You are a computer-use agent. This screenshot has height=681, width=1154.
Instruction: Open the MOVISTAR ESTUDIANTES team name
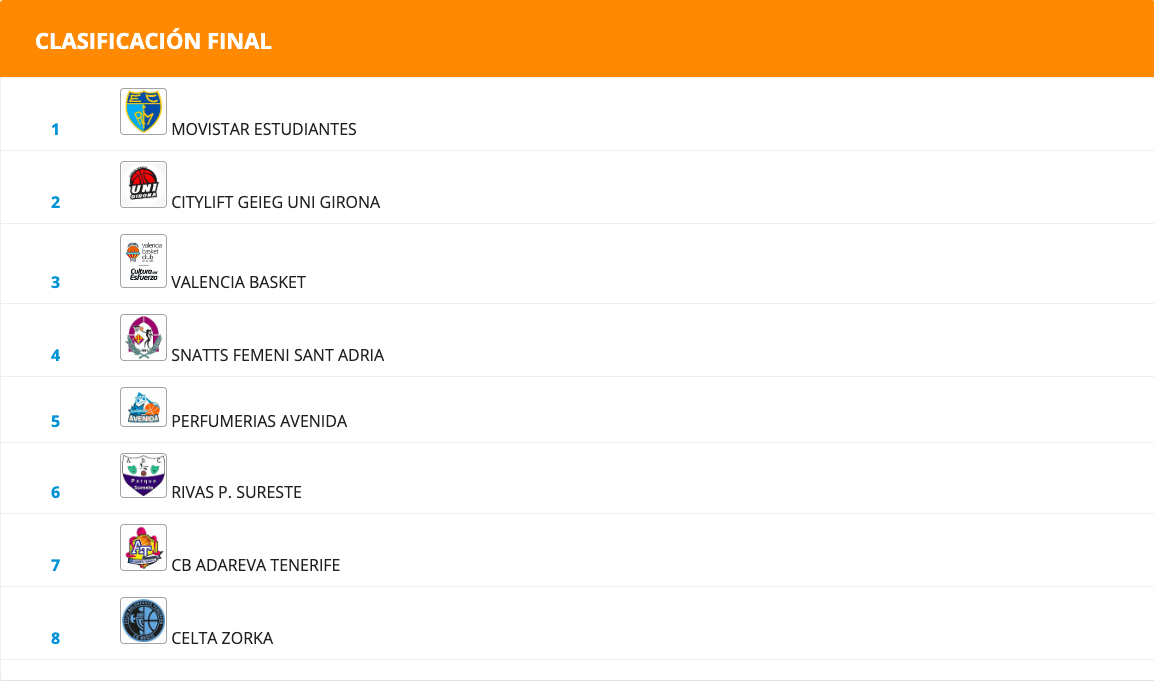pyautogui.click(x=264, y=129)
